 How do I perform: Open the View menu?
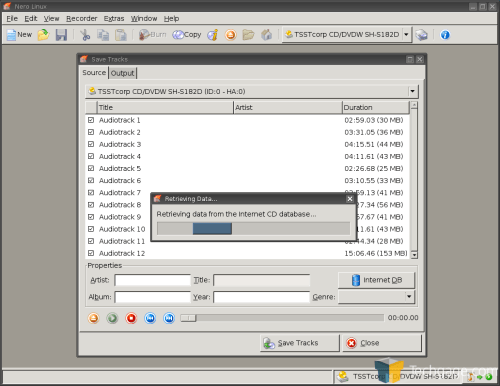(x=51, y=19)
